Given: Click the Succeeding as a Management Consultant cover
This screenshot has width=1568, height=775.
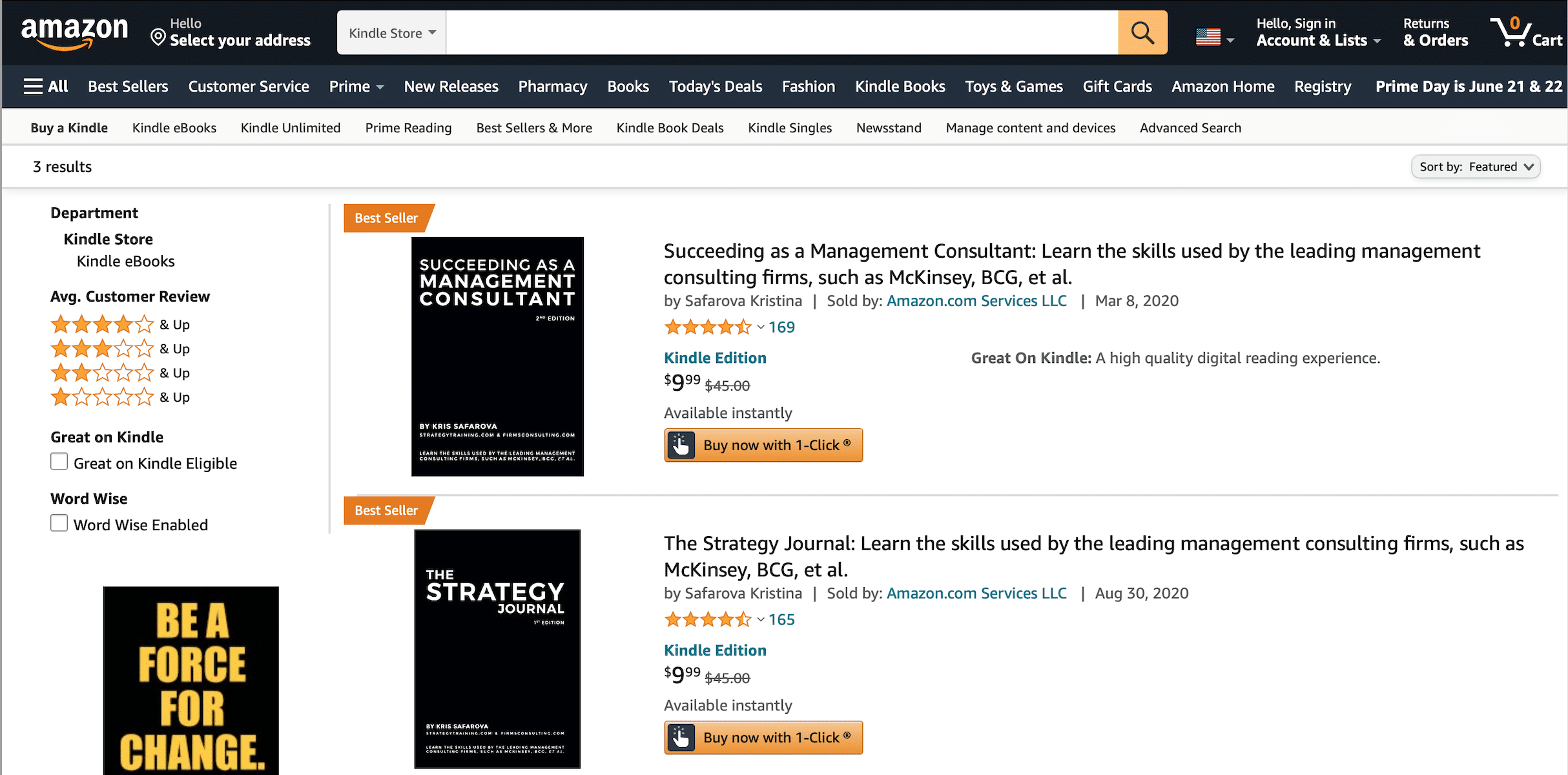Looking at the screenshot, I should [497, 356].
